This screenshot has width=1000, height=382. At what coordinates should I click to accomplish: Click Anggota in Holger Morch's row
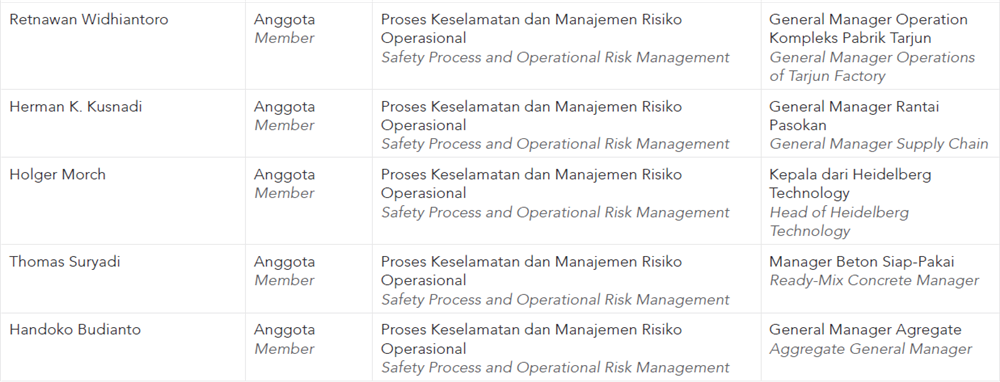[x=284, y=175]
